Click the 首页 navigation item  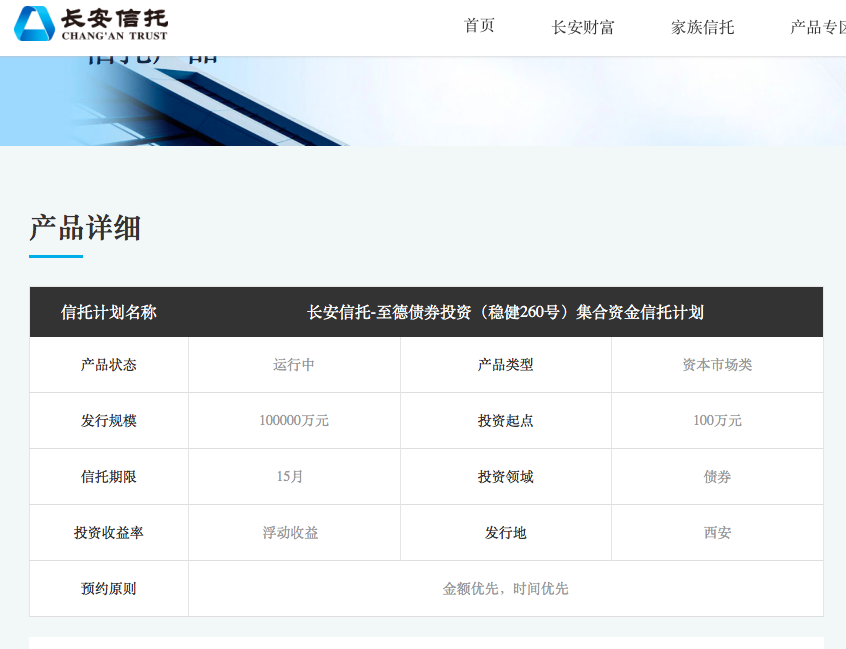point(478,27)
